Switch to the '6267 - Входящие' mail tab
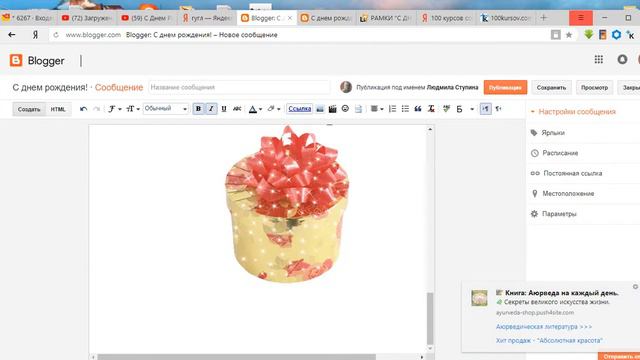Screen dimensions: 640x360 point(28,18)
